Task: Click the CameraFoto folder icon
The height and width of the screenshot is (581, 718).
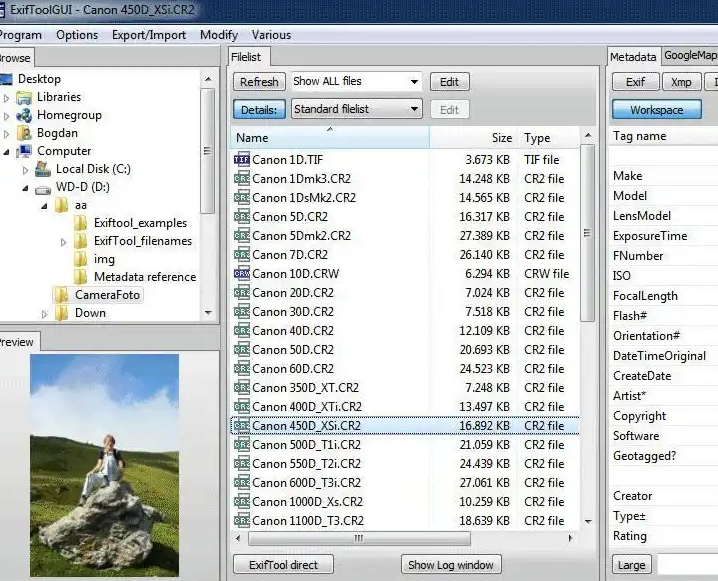Action: (x=61, y=295)
